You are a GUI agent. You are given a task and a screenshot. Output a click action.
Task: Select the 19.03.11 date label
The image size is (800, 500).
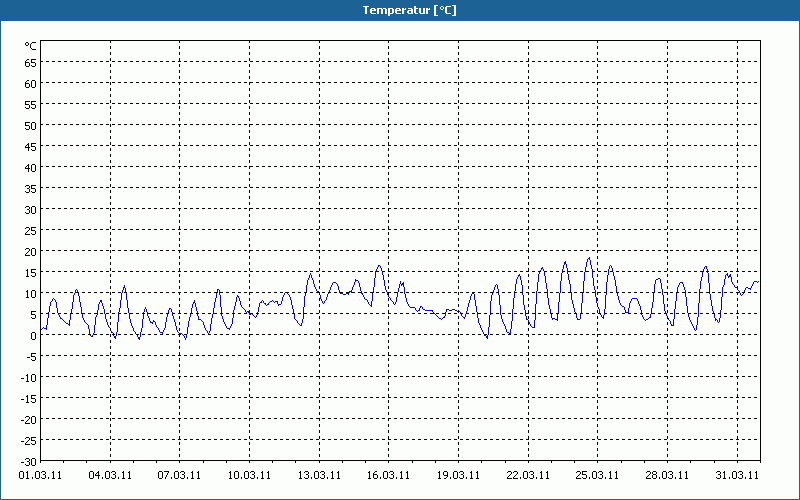point(459,476)
